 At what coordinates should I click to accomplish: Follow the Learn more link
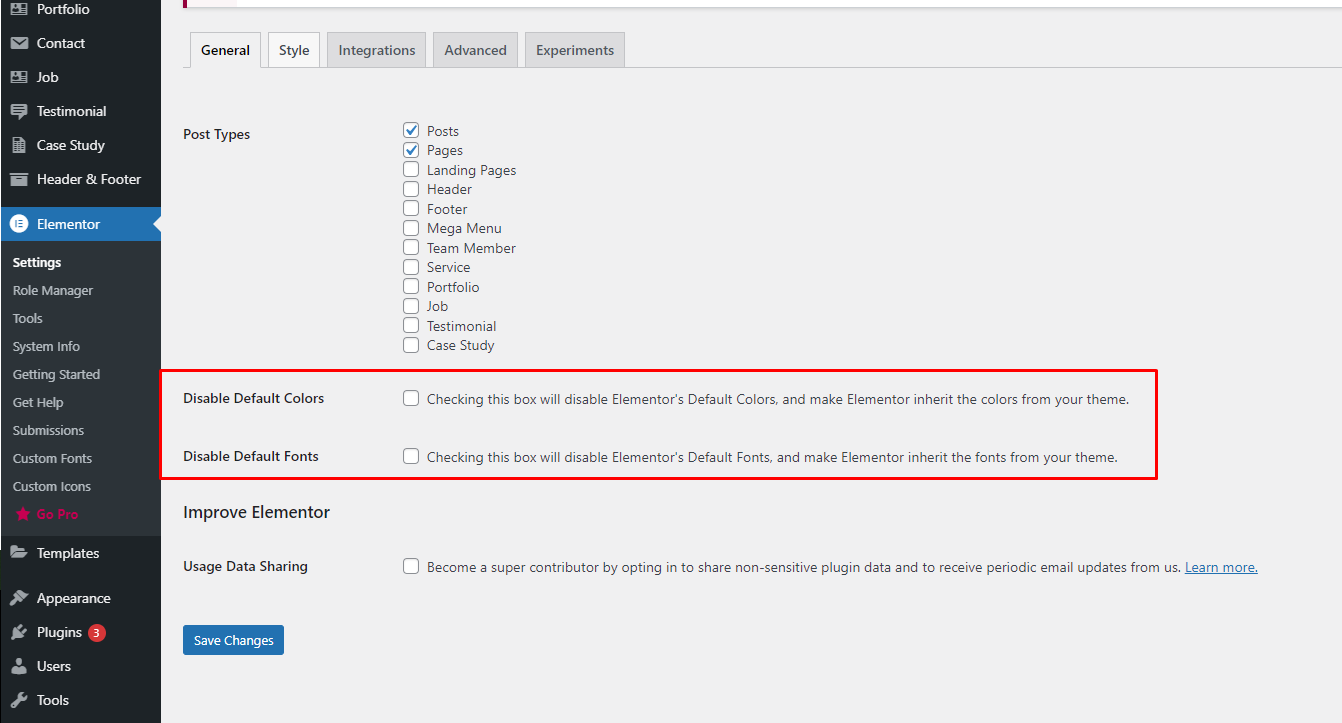[x=1221, y=567]
